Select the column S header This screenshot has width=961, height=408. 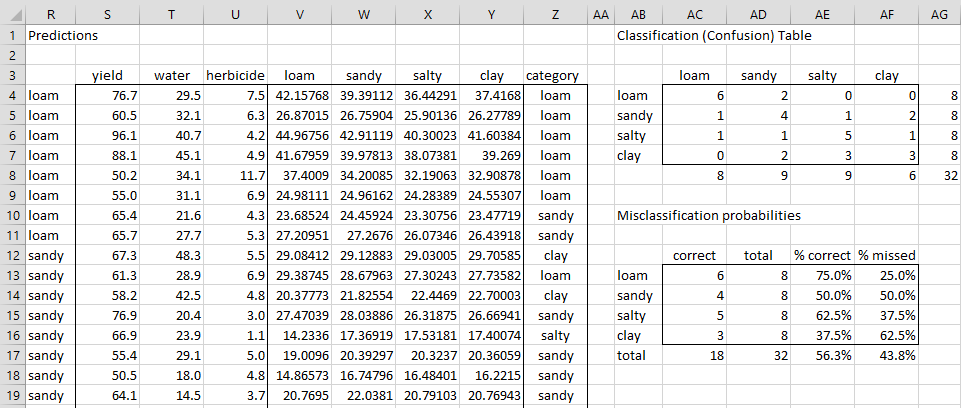[x=107, y=16]
